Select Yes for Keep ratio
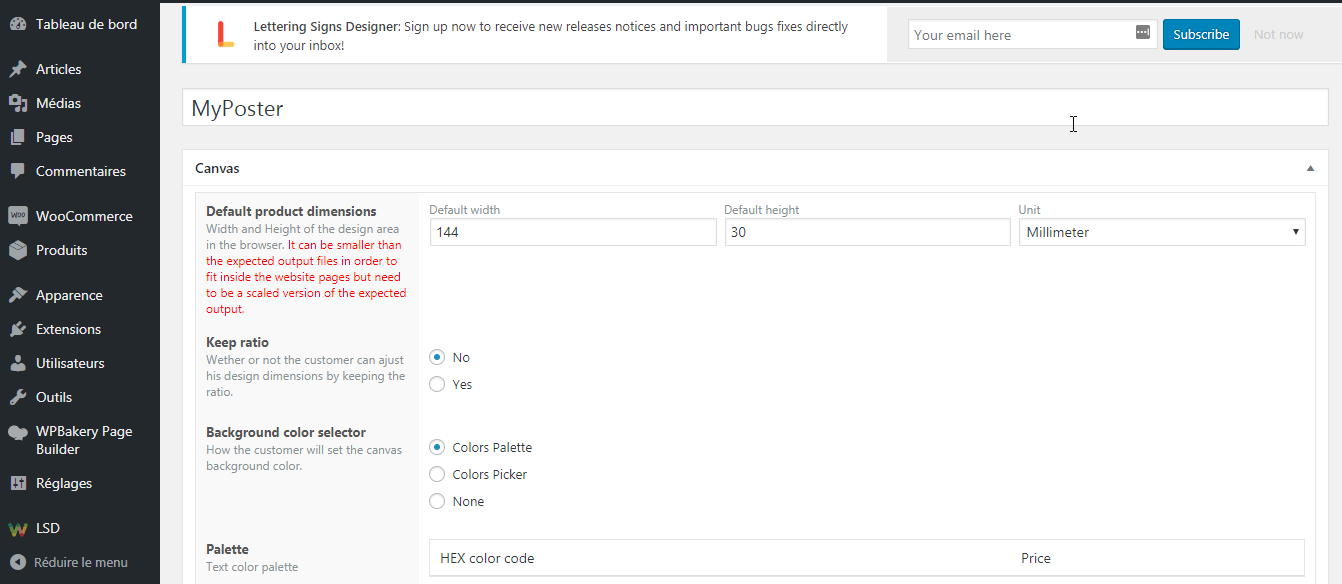Screen dimensions: 1342x584 pyautogui.click(x=437, y=384)
